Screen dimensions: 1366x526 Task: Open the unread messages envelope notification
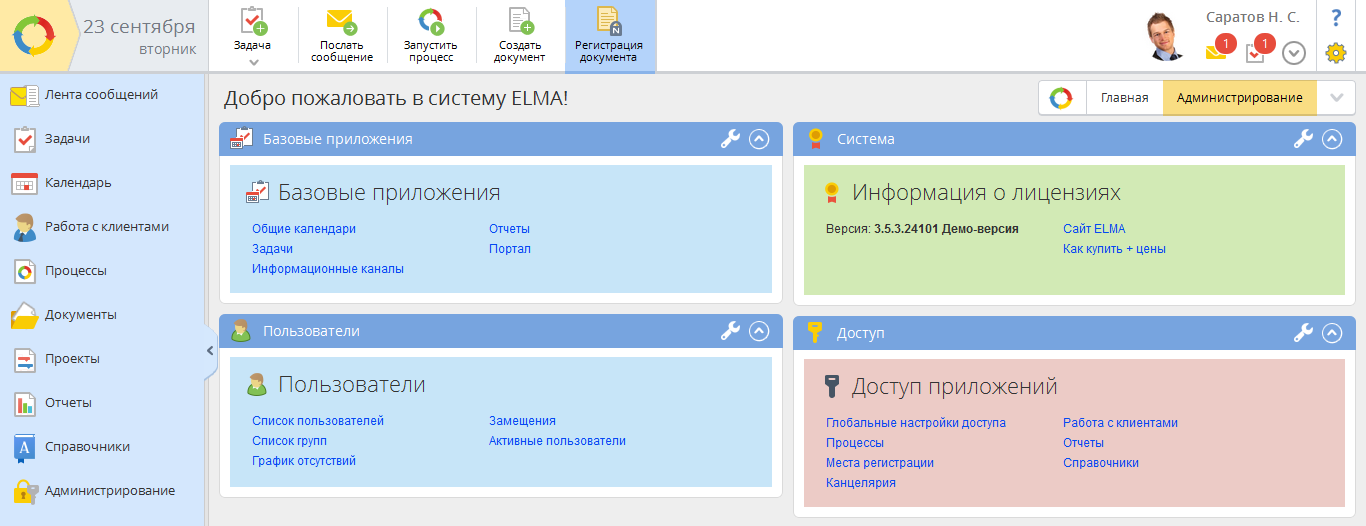pyautogui.click(x=1217, y=52)
